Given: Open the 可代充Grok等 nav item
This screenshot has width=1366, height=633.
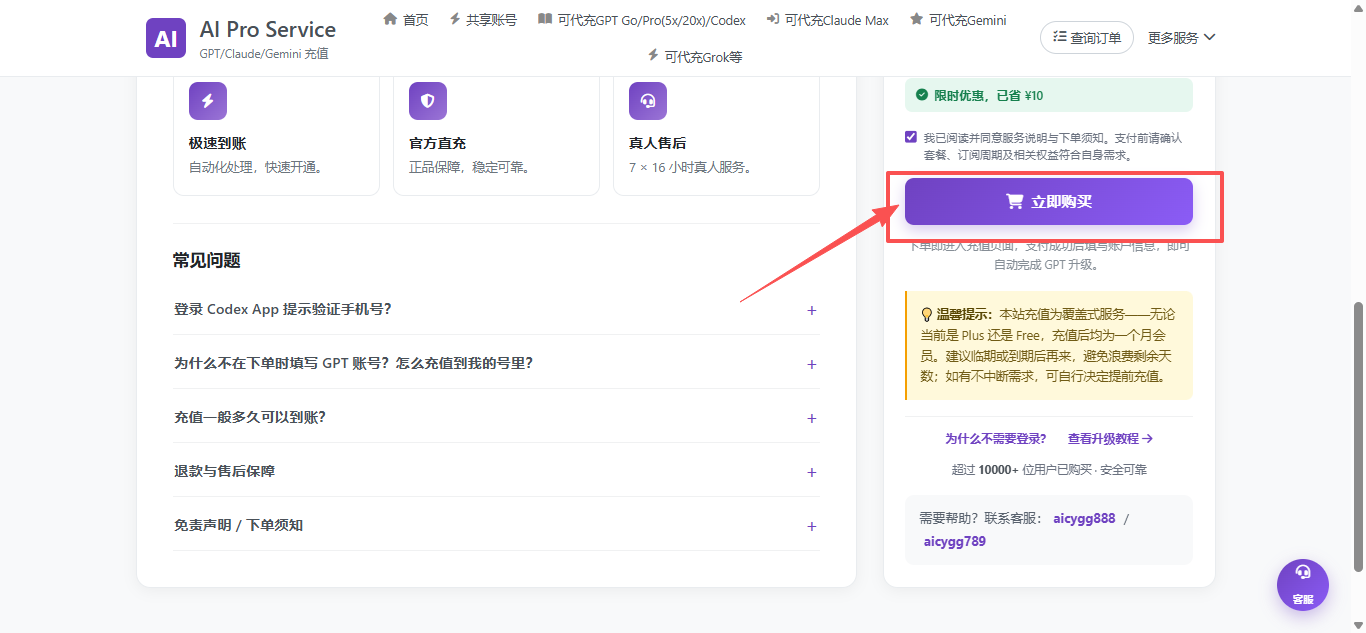Looking at the screenshot, I should tap(695, 56).
